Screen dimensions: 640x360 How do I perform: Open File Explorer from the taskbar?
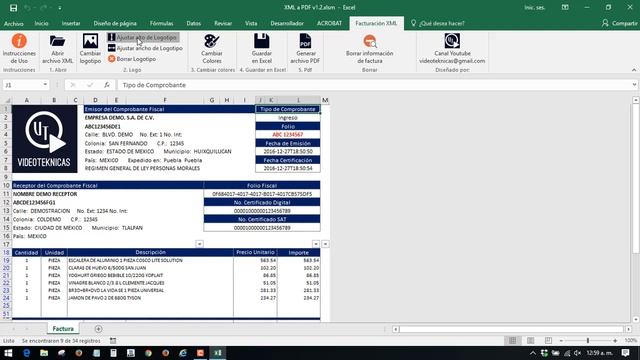point(44,353)
